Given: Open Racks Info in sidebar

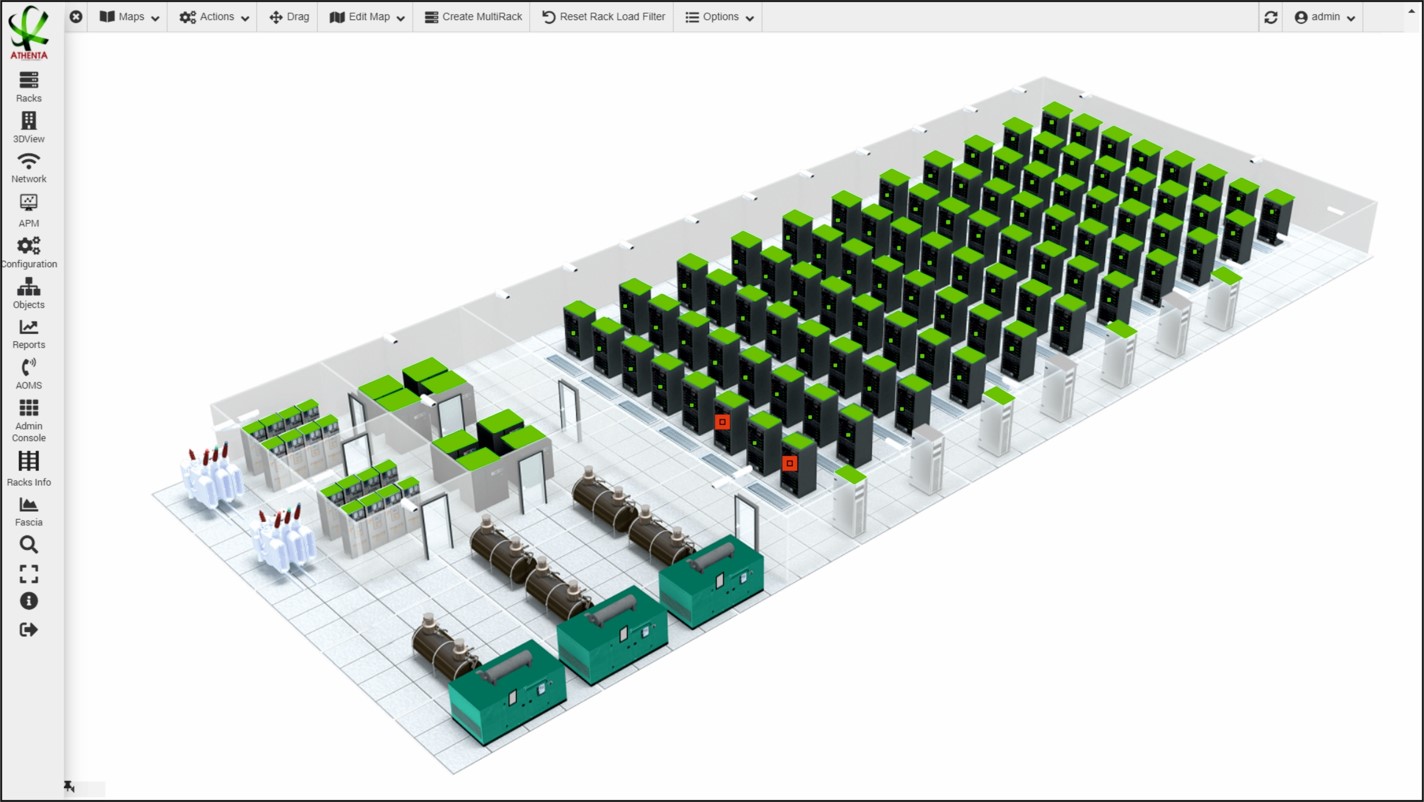Looking at the screenshot, I should (29, 467).
